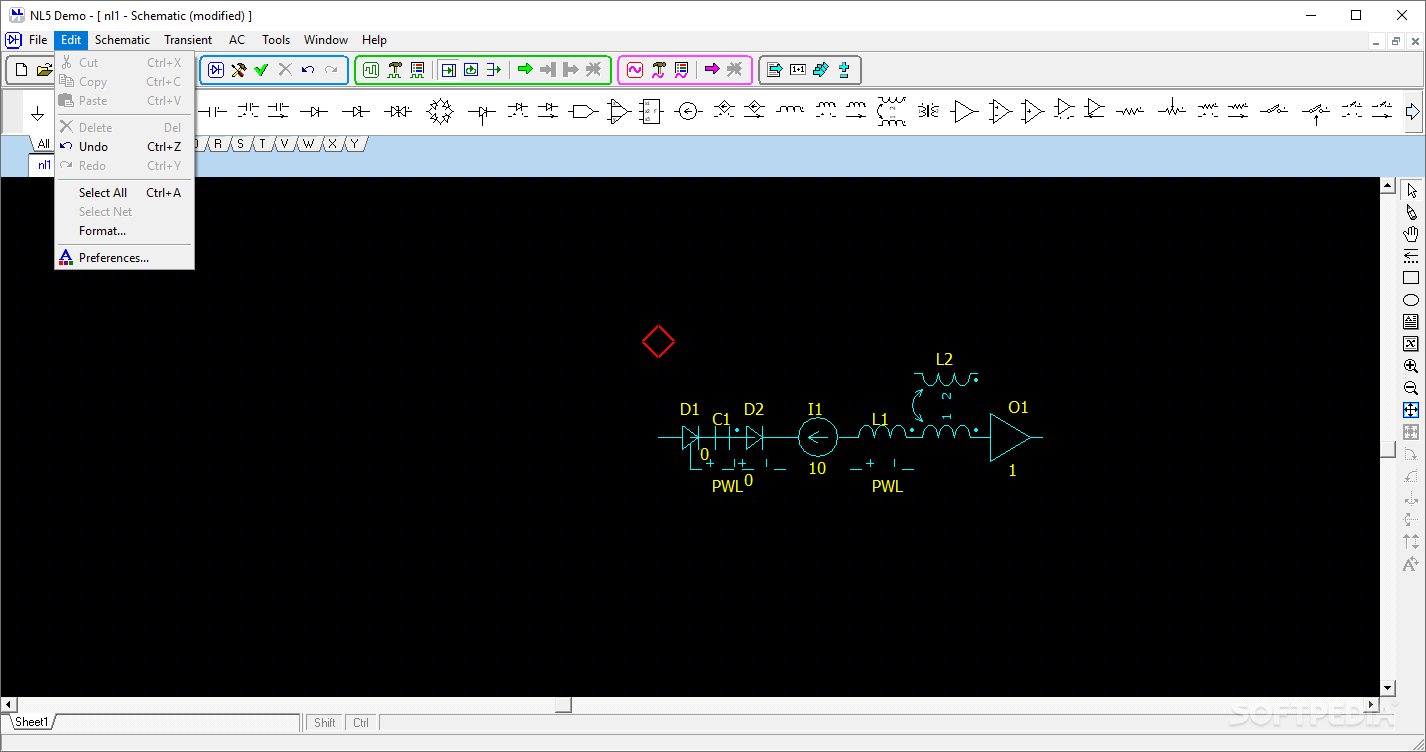Click the vertical scrollbar down arrow

1387,688
